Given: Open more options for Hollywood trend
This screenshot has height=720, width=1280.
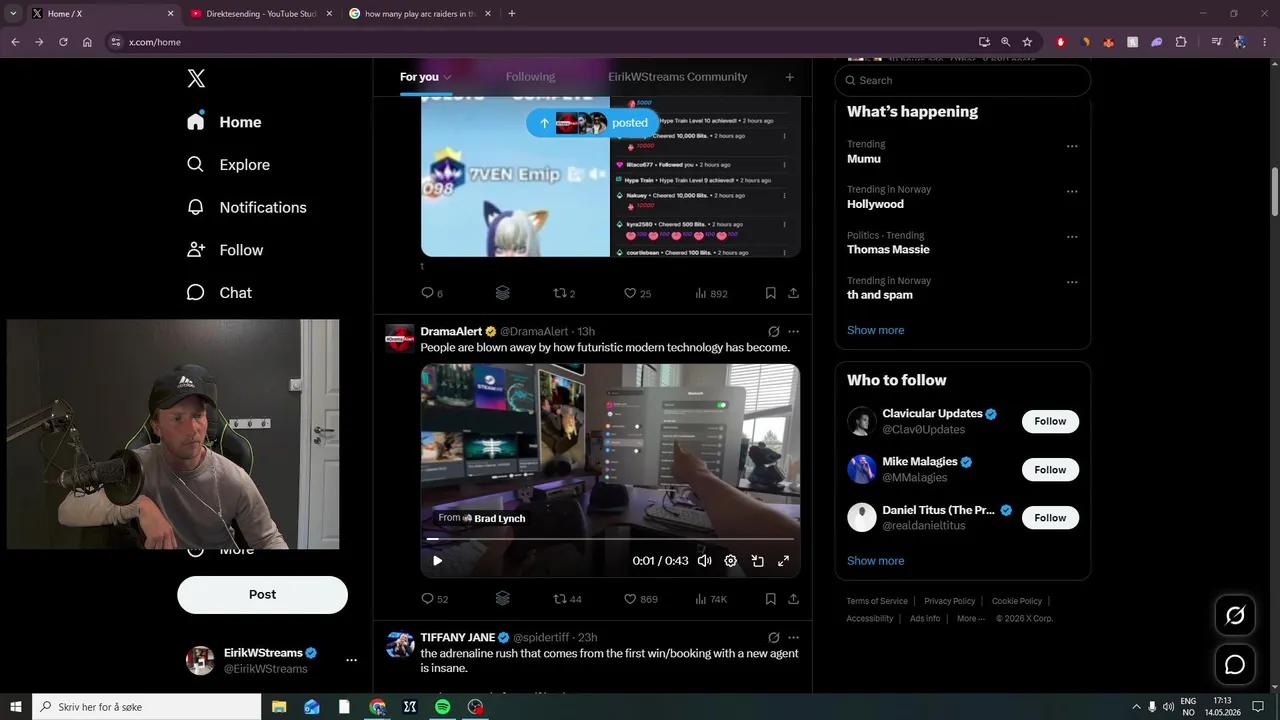Looking at the screenshot, I should click(1071, 191).
